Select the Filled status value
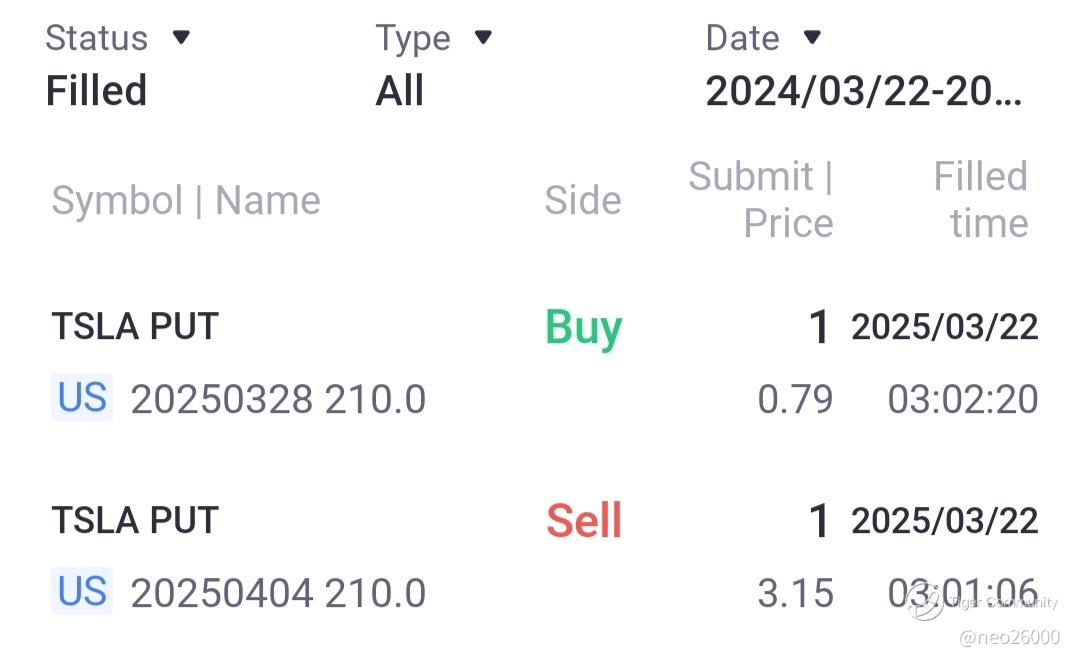 [x=96, y=91]
